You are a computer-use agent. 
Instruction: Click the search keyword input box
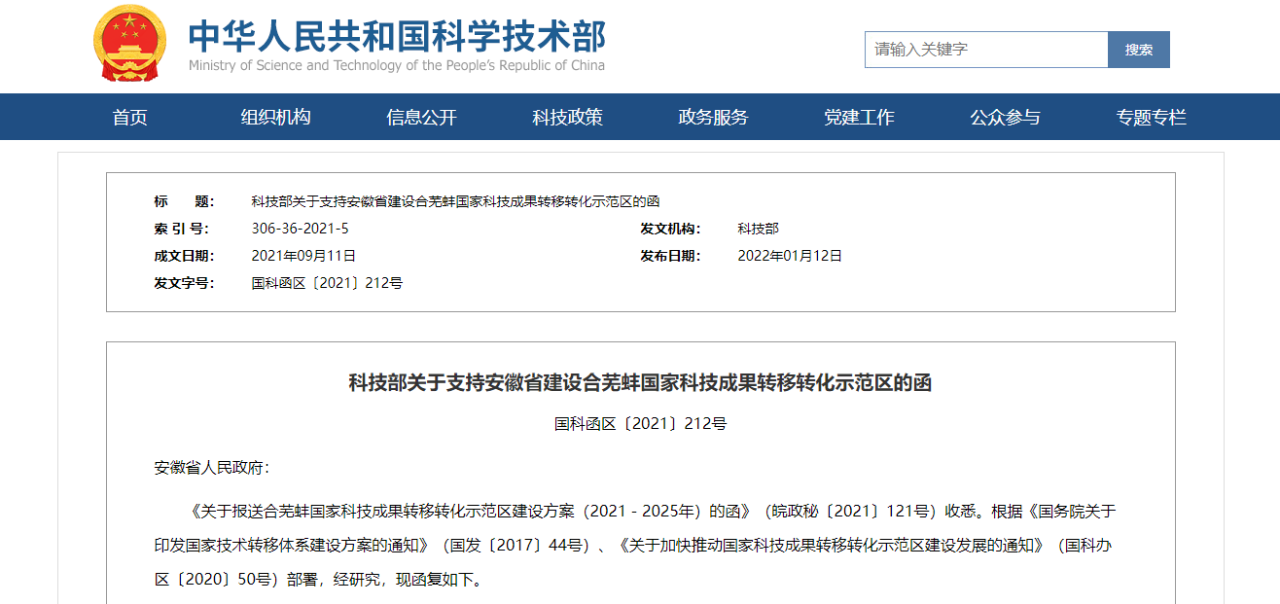(985, 49)
